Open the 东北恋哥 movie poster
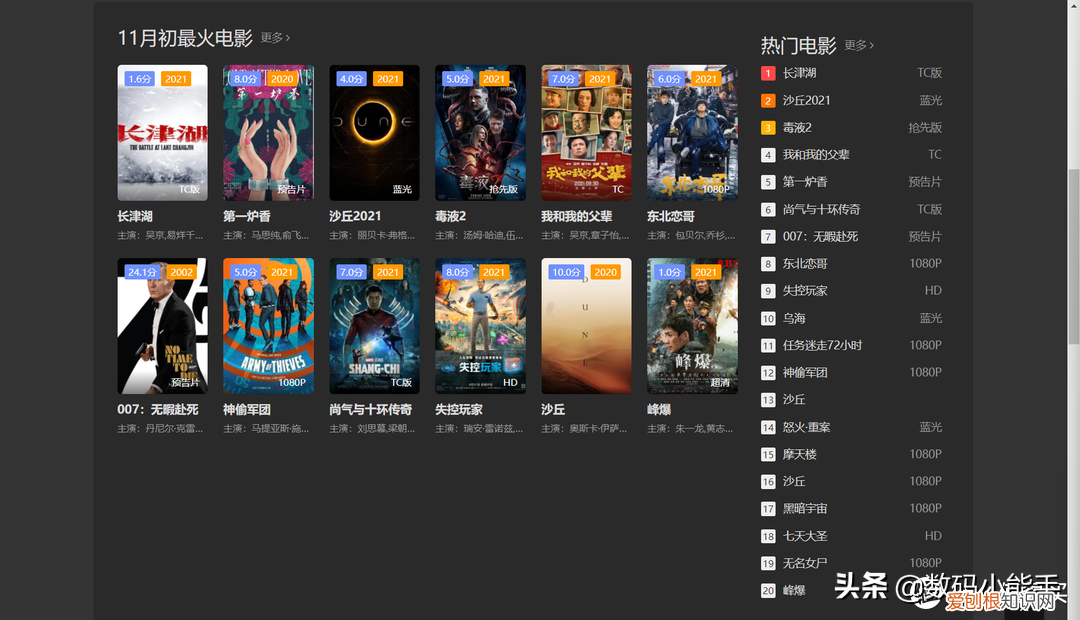 [692, 133]
